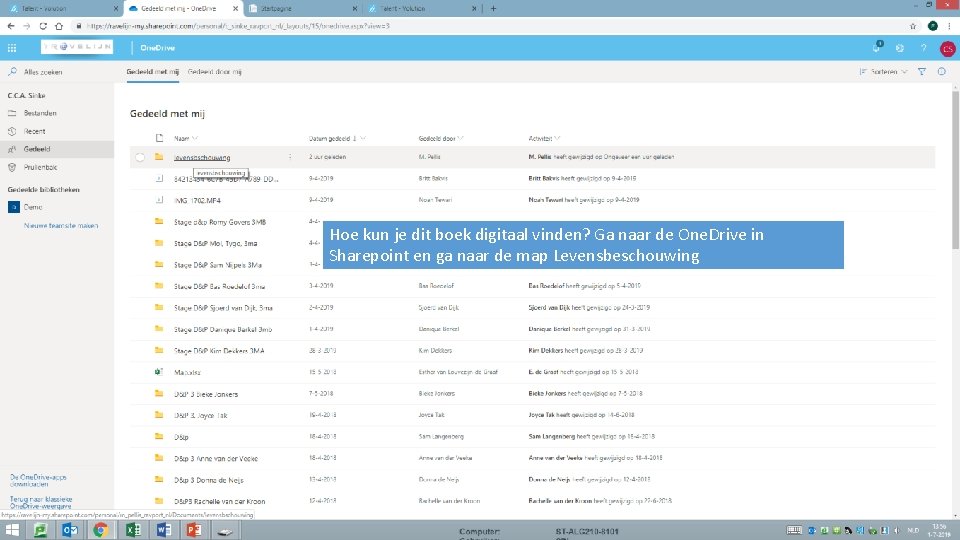This screenshot has height=540, width=960.
Task: Click the browser address bar
Action: (x=490, y=26)
